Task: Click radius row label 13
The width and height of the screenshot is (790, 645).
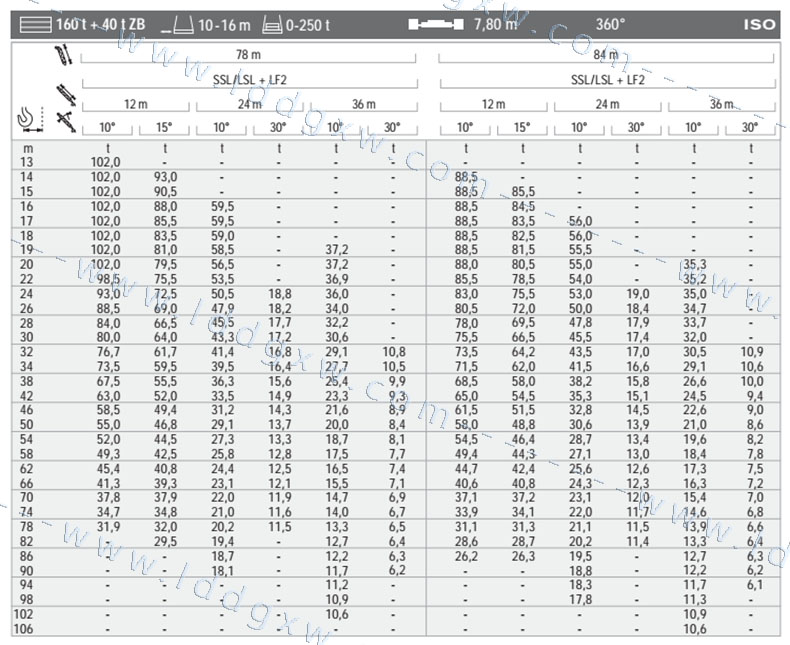Action: (x=26, y=162)
